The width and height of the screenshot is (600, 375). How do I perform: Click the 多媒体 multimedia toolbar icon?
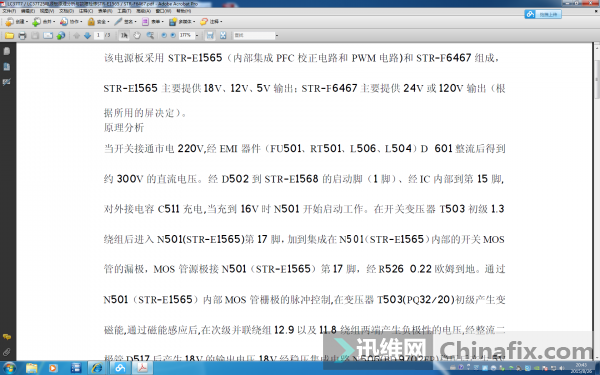pyautogui.click(x=173, y=22)
